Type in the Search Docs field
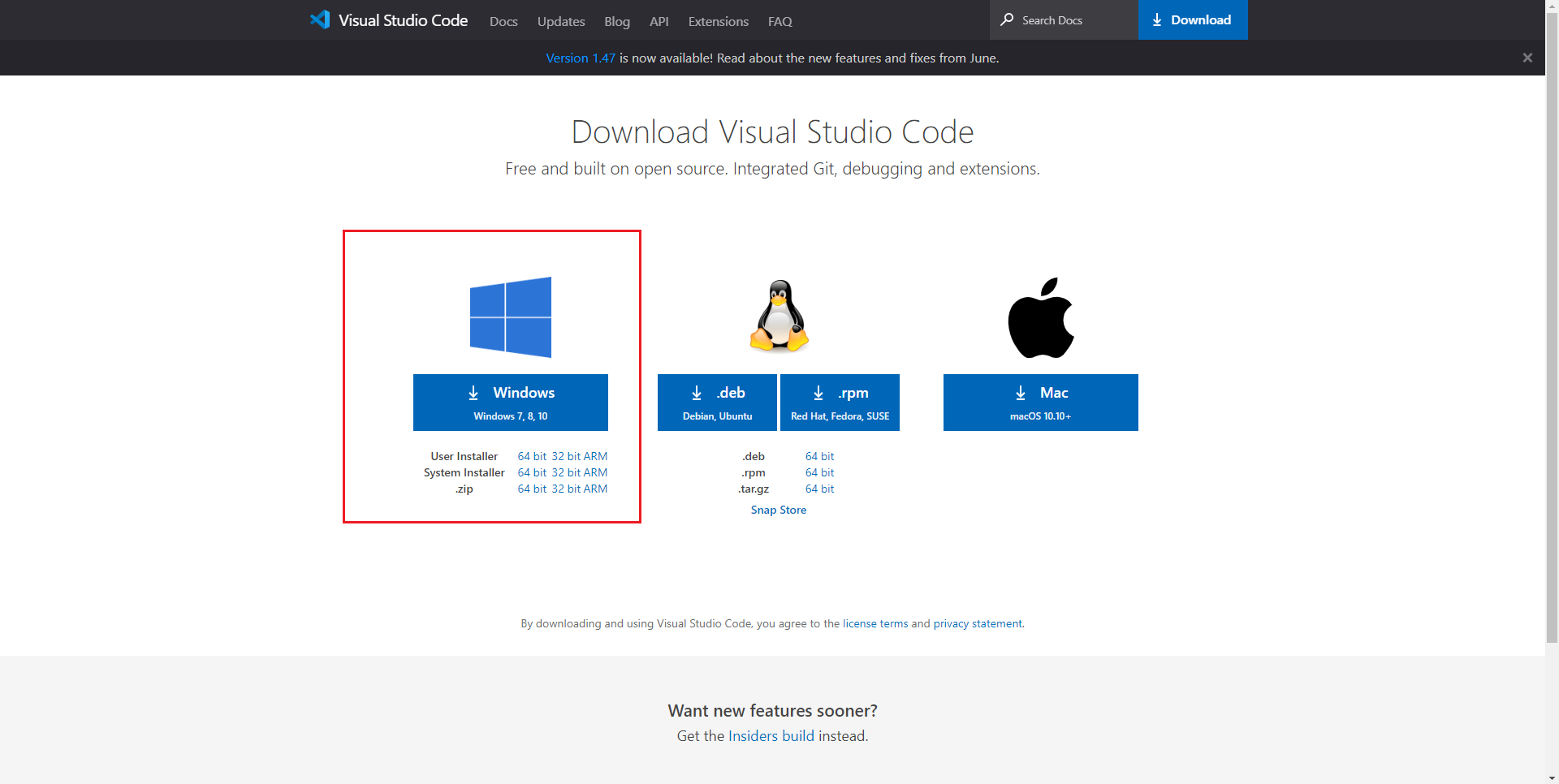Image resolution: width=1559 pixels, height=784 pixels. coord(1072,20)
